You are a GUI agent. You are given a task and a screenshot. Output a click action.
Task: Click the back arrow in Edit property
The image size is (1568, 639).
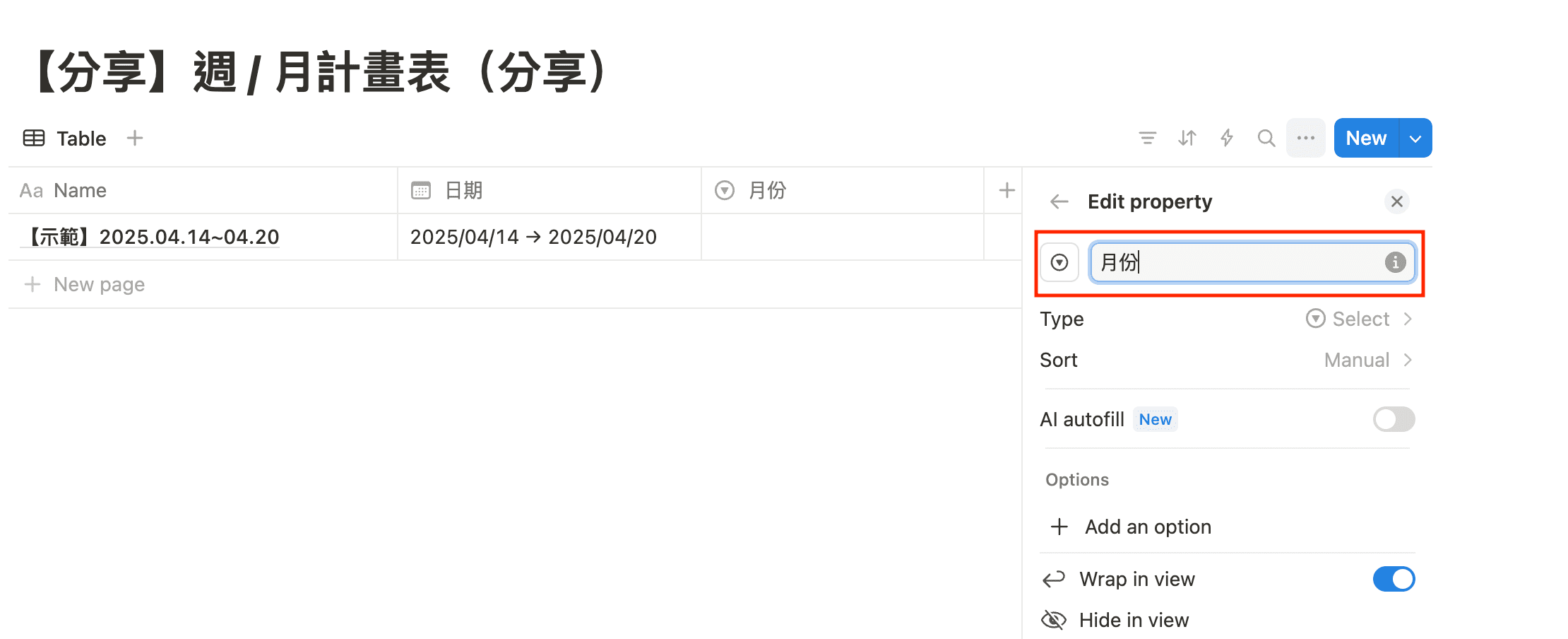1059,201
